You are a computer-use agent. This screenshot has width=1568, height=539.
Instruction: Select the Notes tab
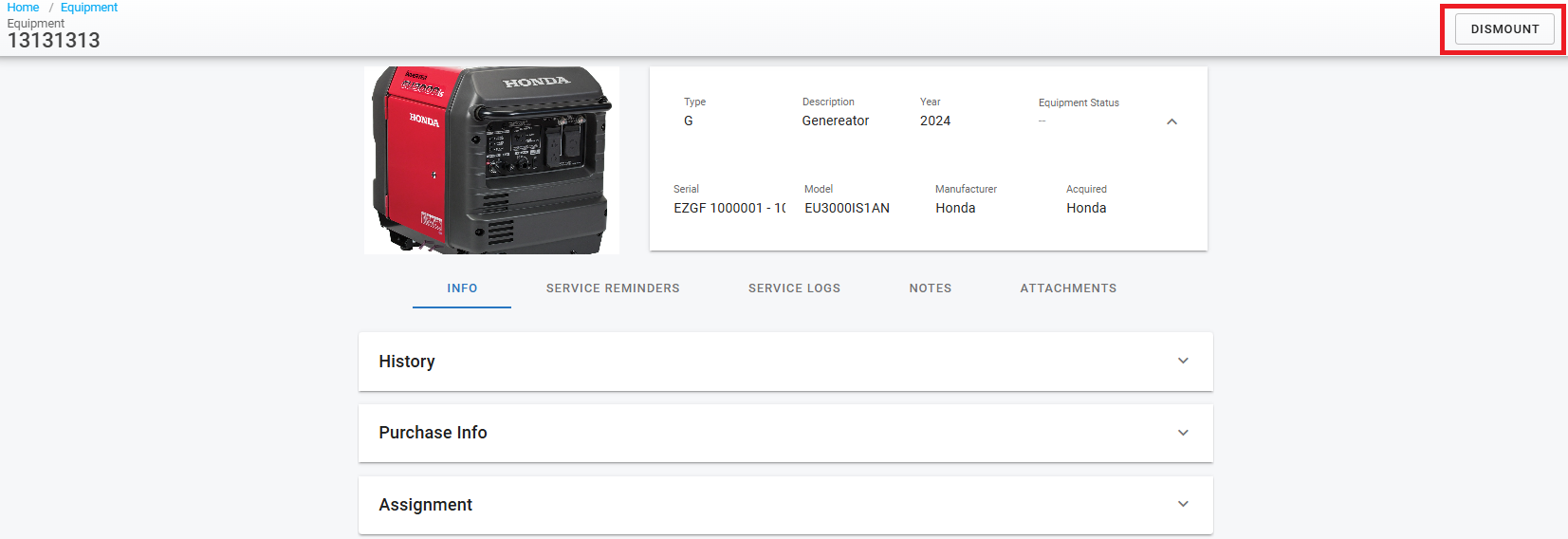pyautogui.click(x=930, y=288)
